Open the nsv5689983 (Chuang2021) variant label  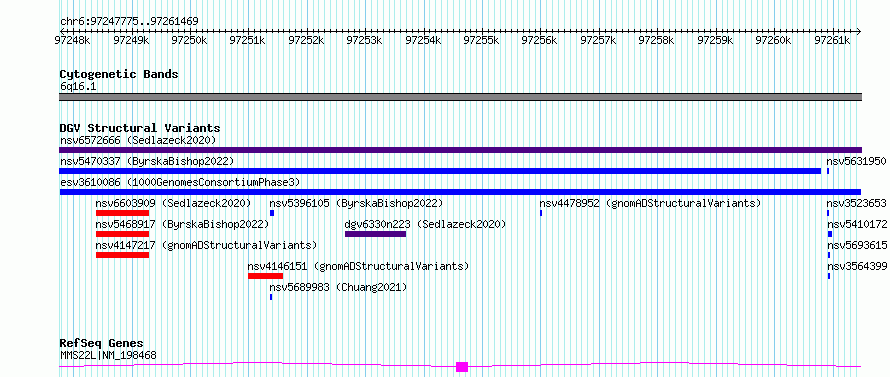click(338, 287)
